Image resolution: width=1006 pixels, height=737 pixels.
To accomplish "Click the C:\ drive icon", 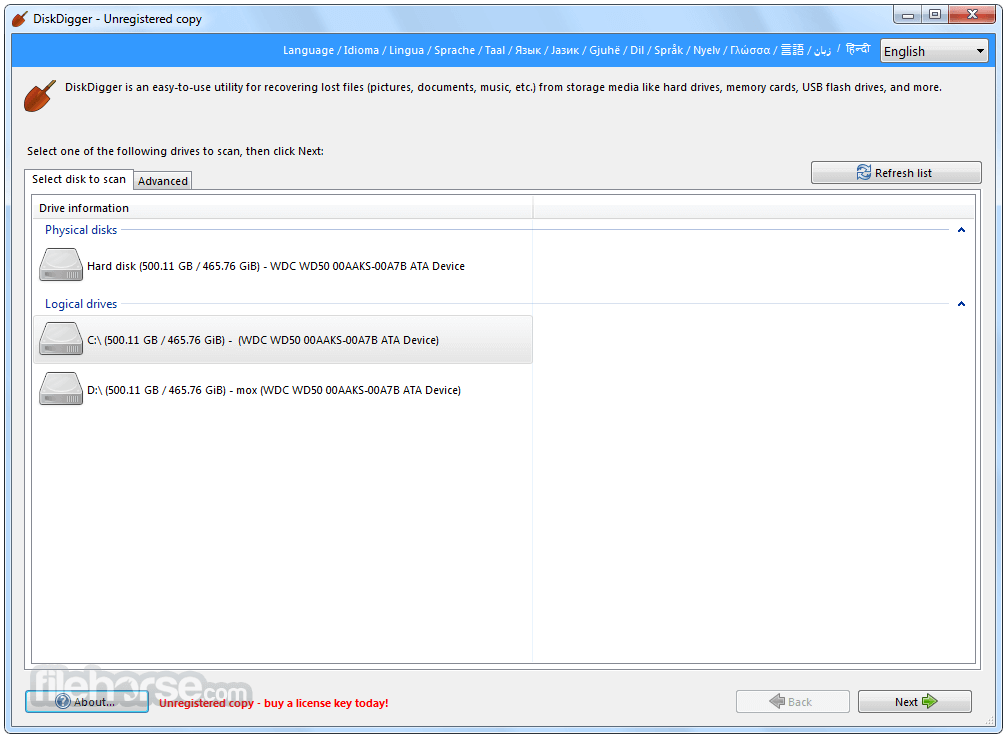I will pos(61,339).
